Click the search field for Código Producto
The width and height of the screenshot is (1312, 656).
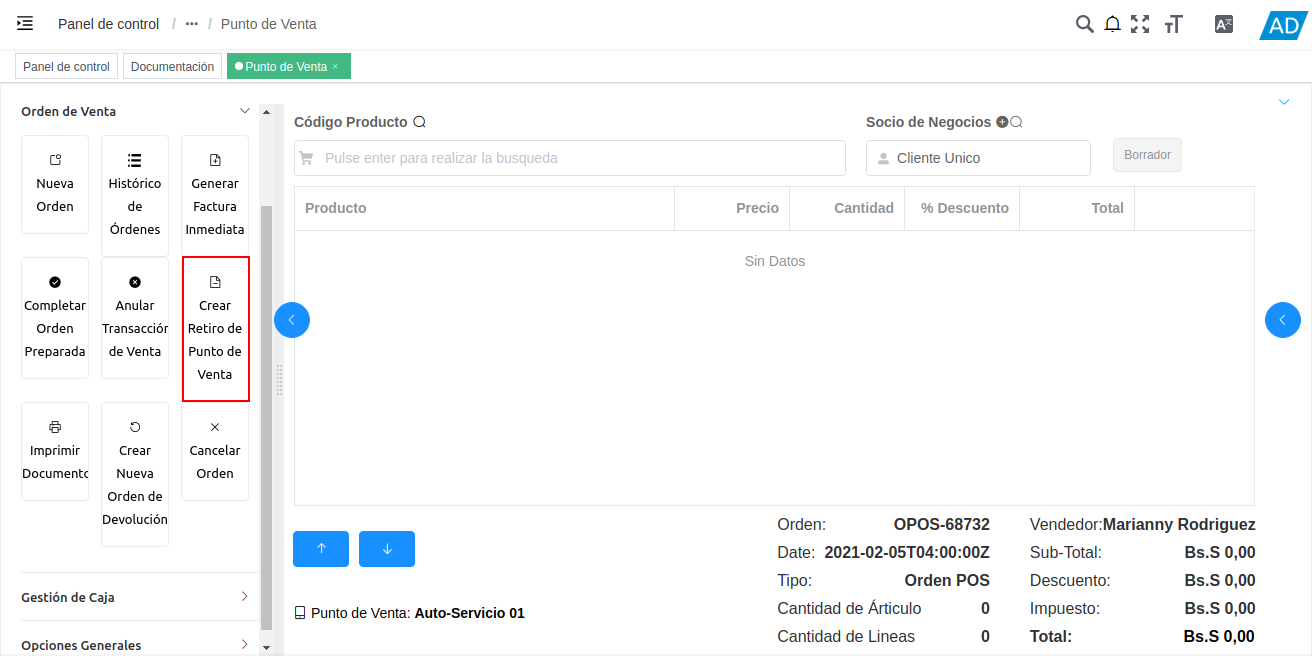pyautogui.click(x=569, y=157)
